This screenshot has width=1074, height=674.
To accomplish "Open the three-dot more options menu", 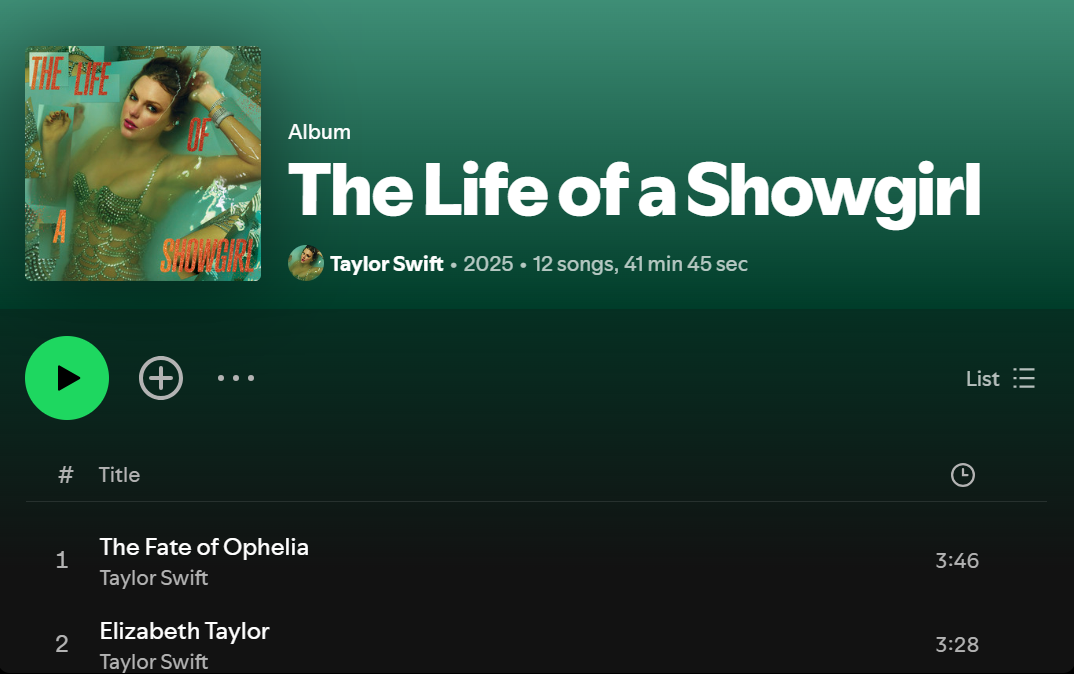I will tap(236, 378).
